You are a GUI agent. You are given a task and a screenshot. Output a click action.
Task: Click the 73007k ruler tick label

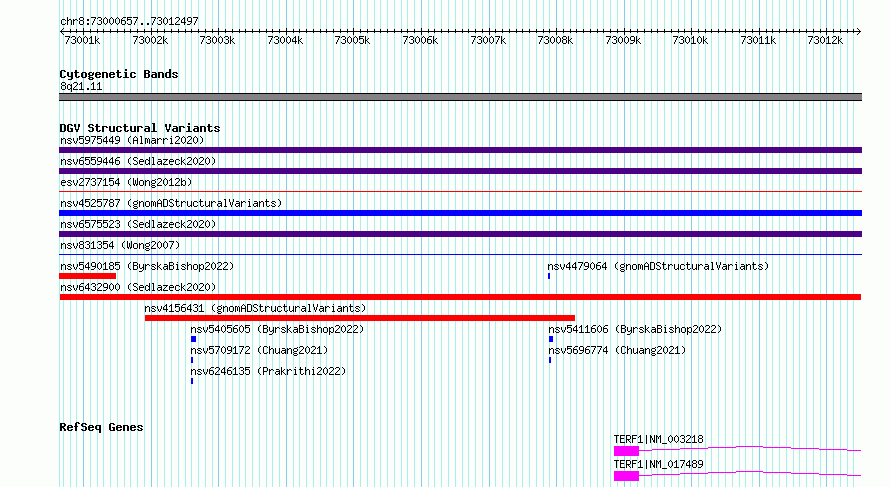(488, 41)
